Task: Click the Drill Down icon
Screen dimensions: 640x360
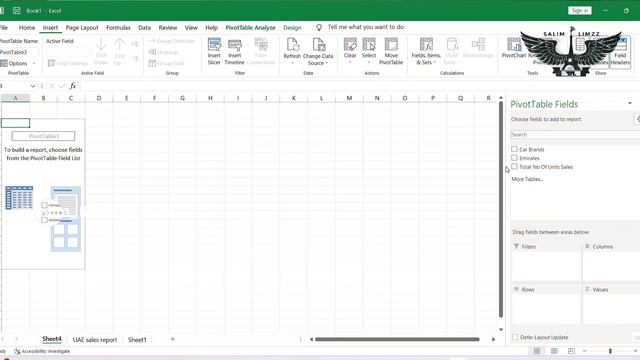Action: pyautogui.click(x=101, y=44)
